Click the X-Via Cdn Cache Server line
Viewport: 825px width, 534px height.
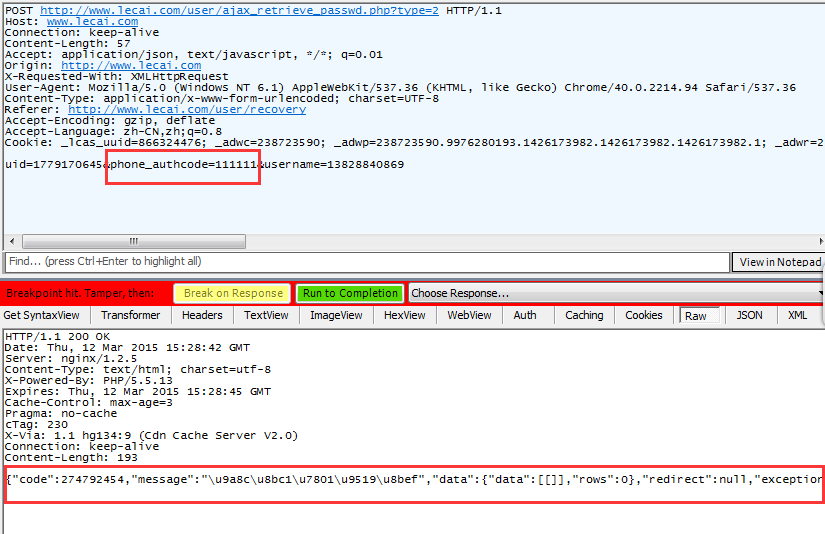coord(152,436)
